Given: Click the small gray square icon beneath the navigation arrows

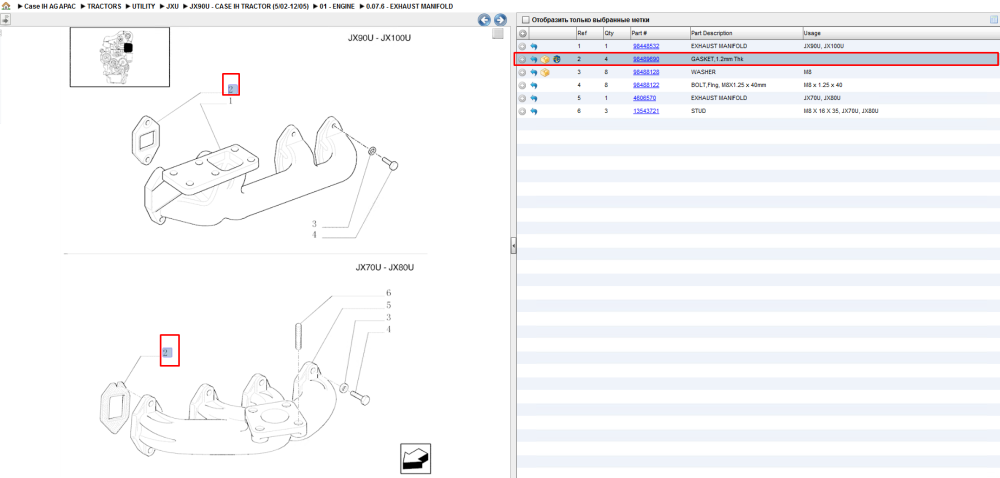Looking at the screenshot, I should pos(498,34).
